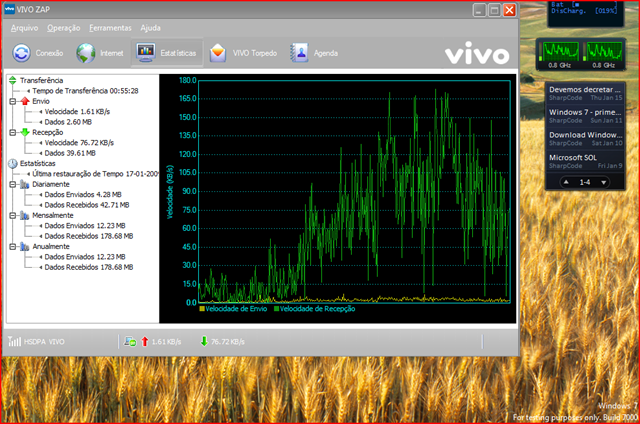
Task: Click the HSDPA signal strength icon
Action: click(x=14, y=341)
